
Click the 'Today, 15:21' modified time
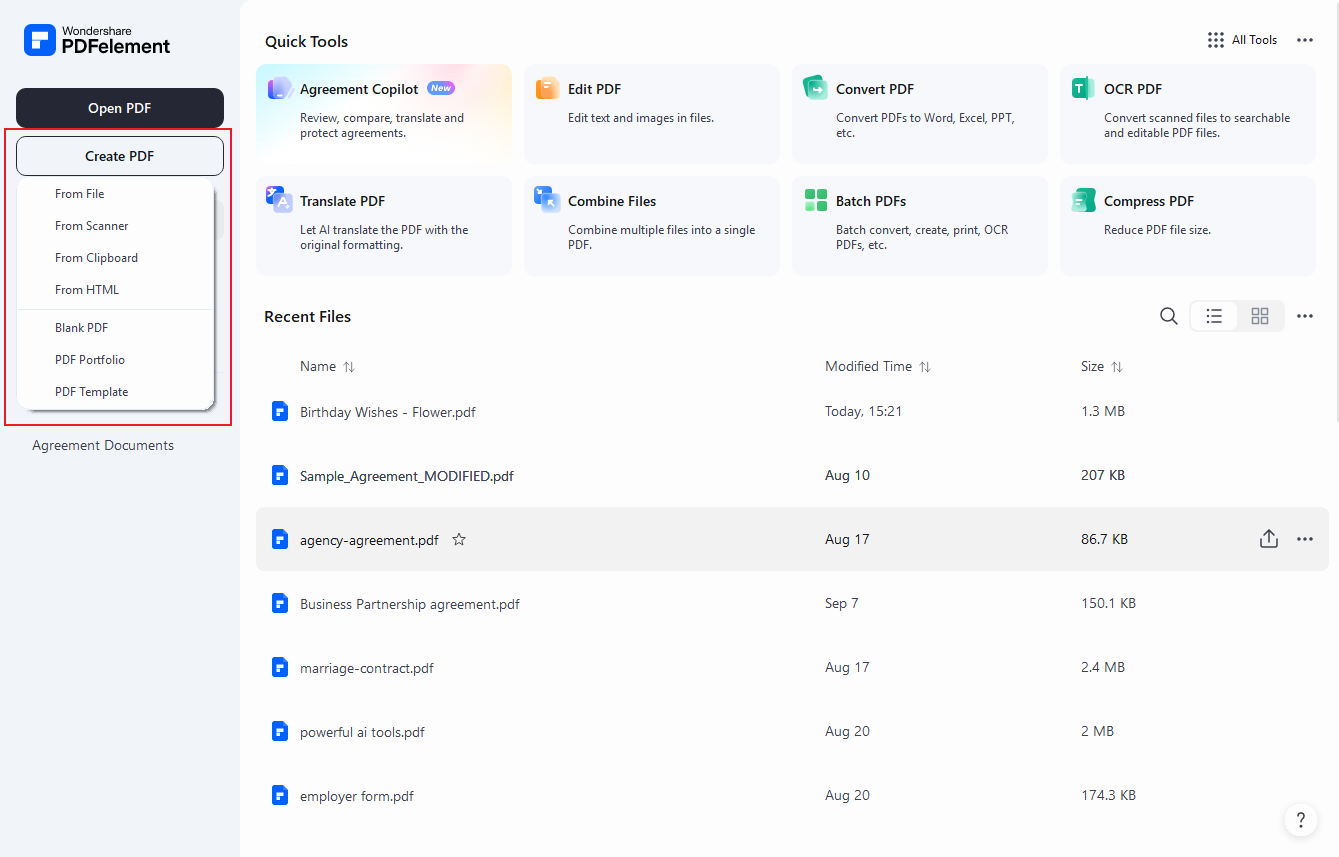click(x=863, y=411)
